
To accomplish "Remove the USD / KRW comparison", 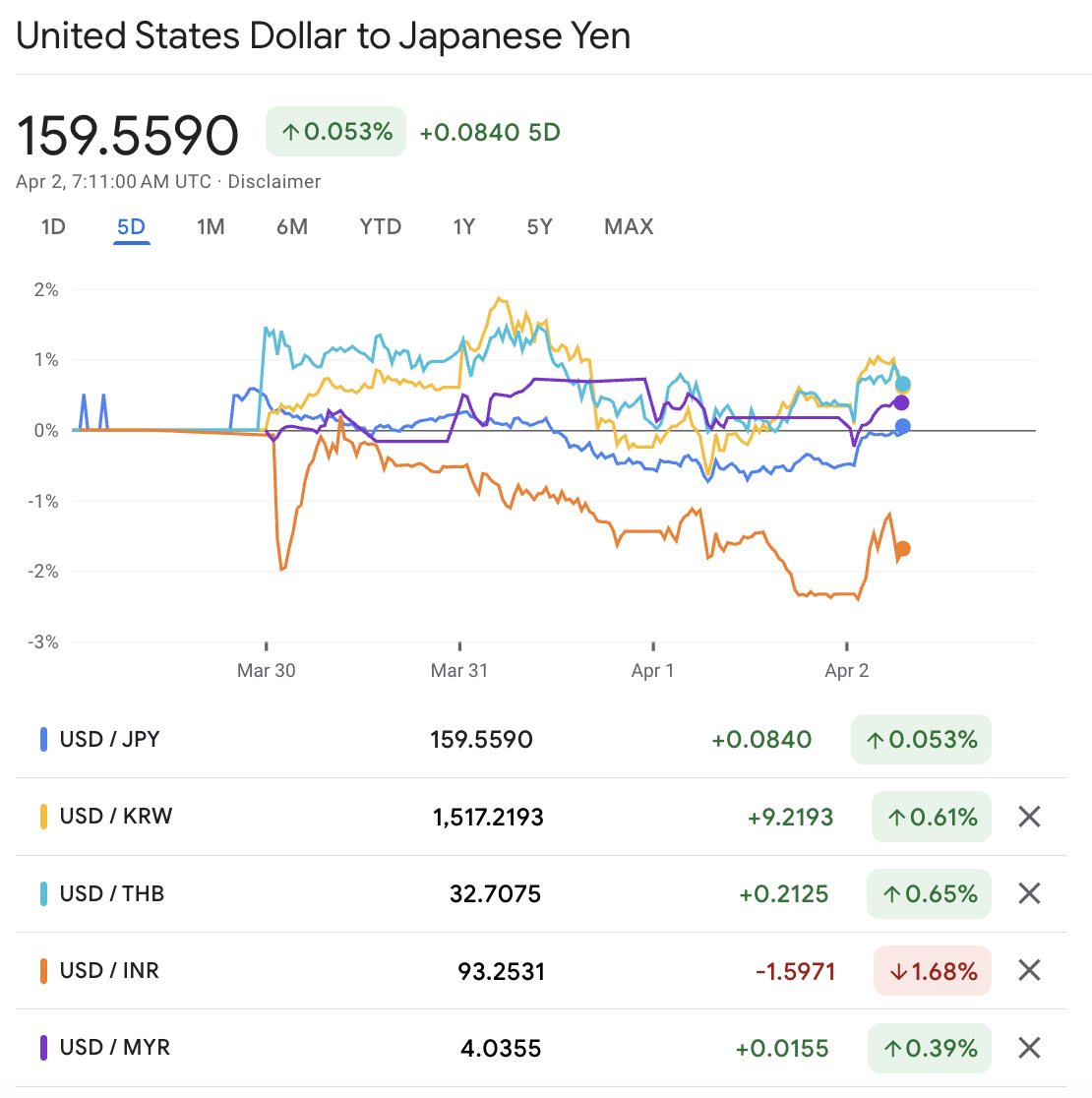I will pos(1028,817).
